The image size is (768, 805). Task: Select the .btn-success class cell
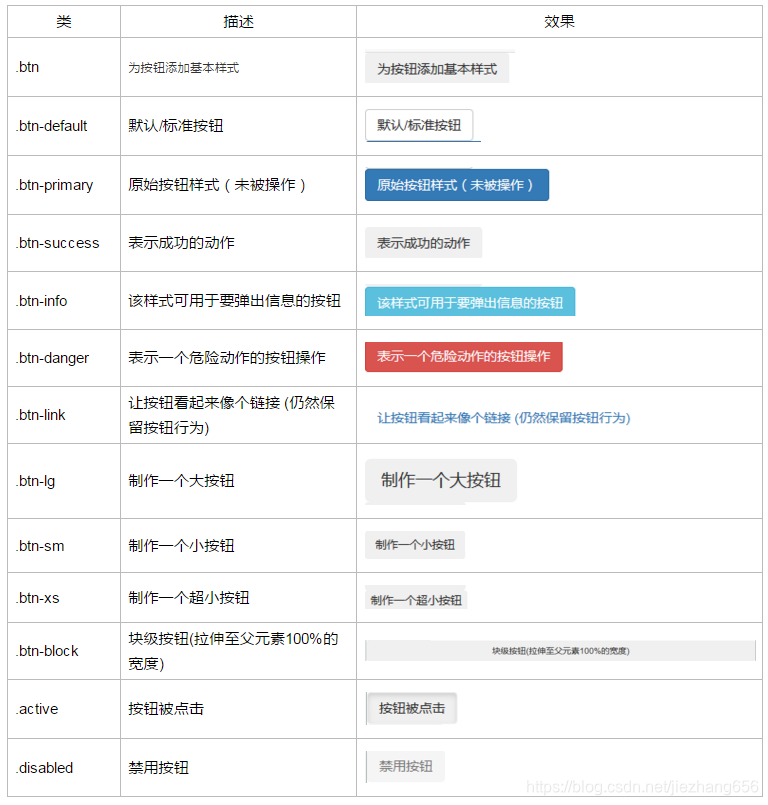(64, 243)
